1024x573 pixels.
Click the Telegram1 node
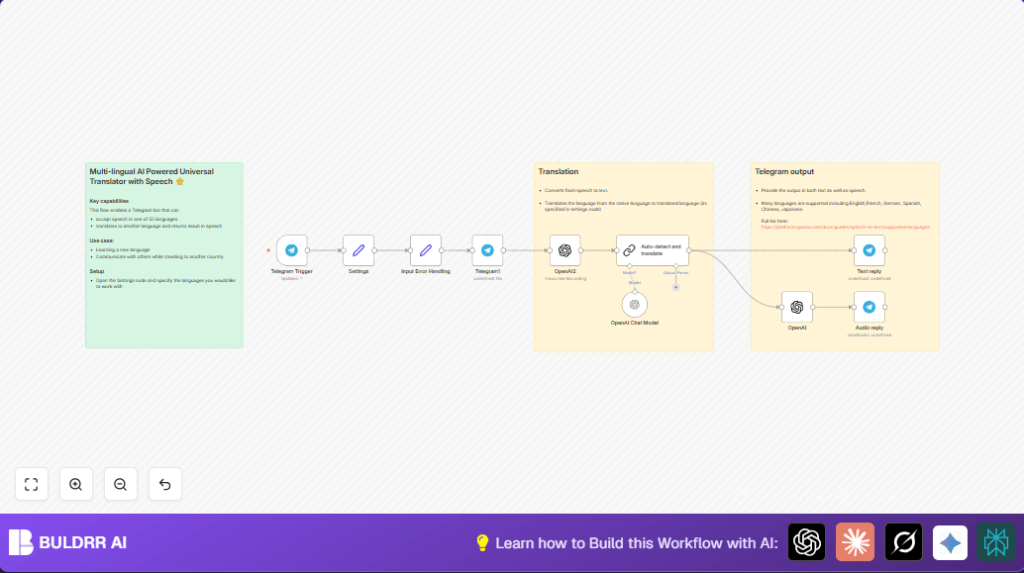(487, 250)
